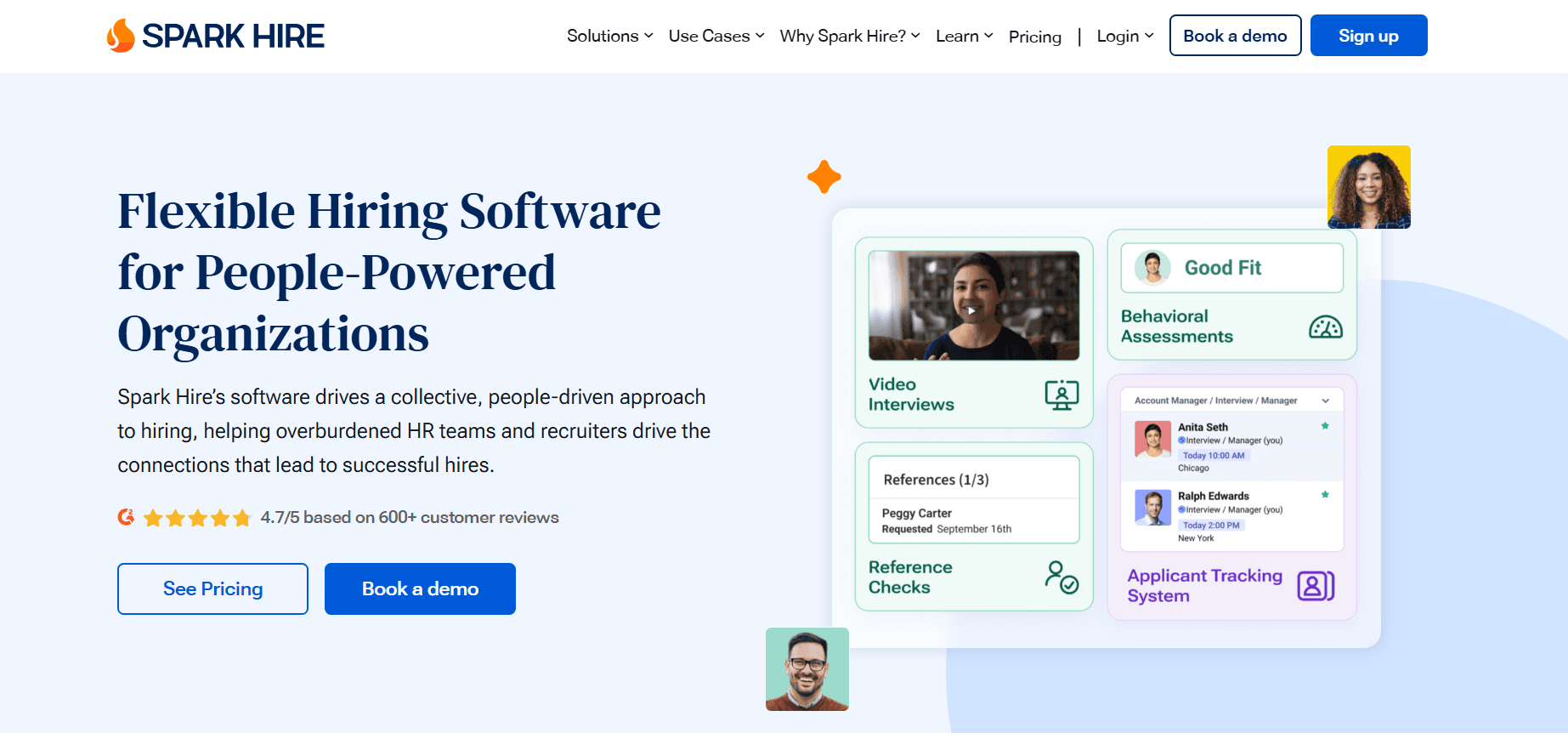
Task: Click the Reference Checks person-check icon
Action: [x=1061, y=577]
